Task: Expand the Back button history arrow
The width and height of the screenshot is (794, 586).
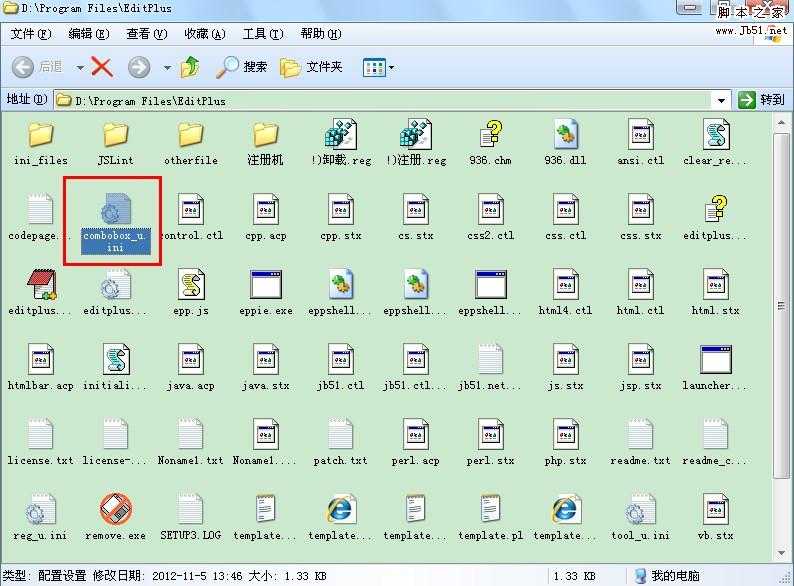Action: [81, 67]
